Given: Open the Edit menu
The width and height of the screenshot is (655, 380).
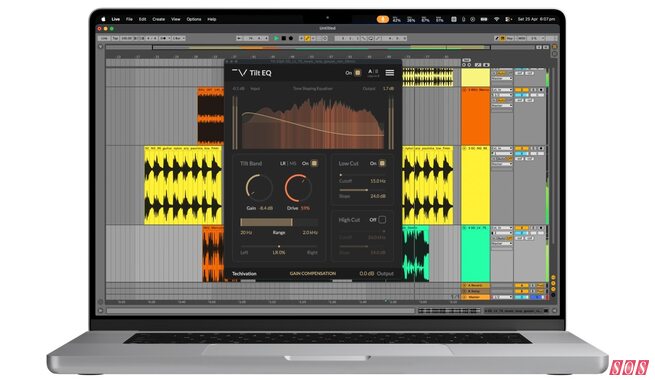Looking at the screenshot, I should point(142,19).
